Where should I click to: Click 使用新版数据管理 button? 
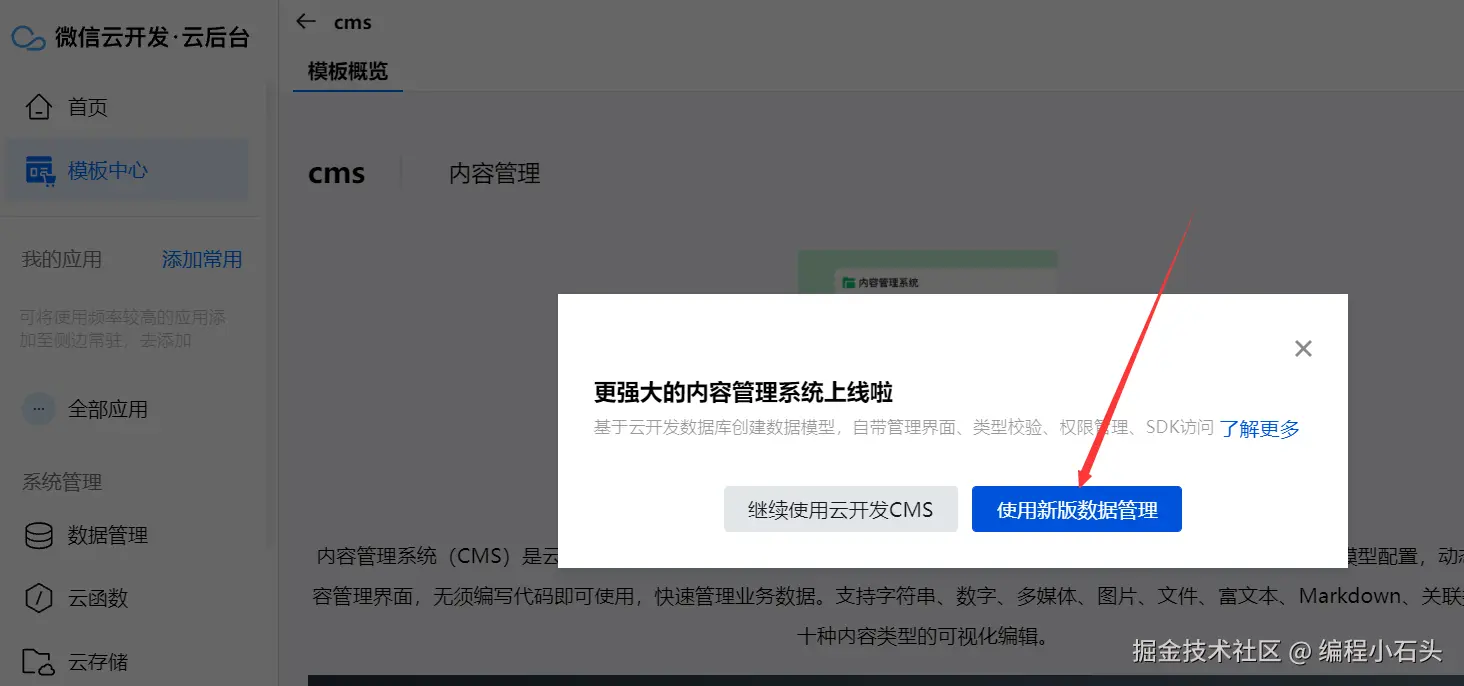[1077, 509]
